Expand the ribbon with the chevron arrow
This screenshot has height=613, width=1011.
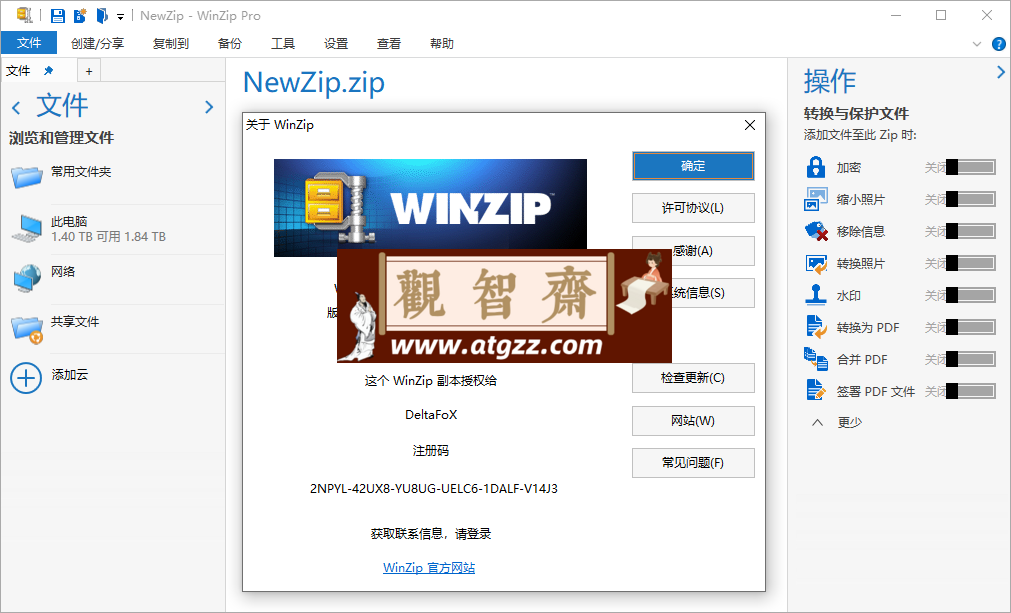click(977, 44)
